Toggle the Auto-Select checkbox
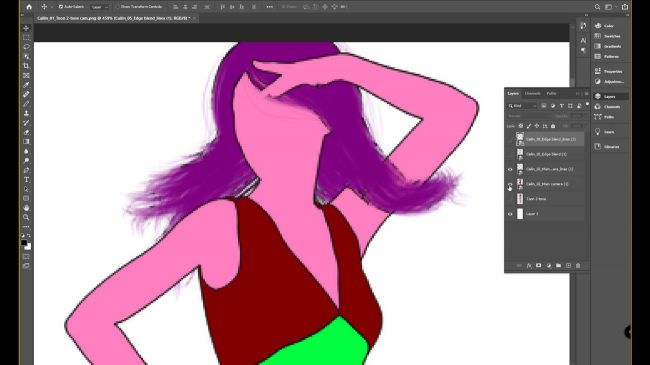Screen dimensions: 650x365 click(61, 7)
